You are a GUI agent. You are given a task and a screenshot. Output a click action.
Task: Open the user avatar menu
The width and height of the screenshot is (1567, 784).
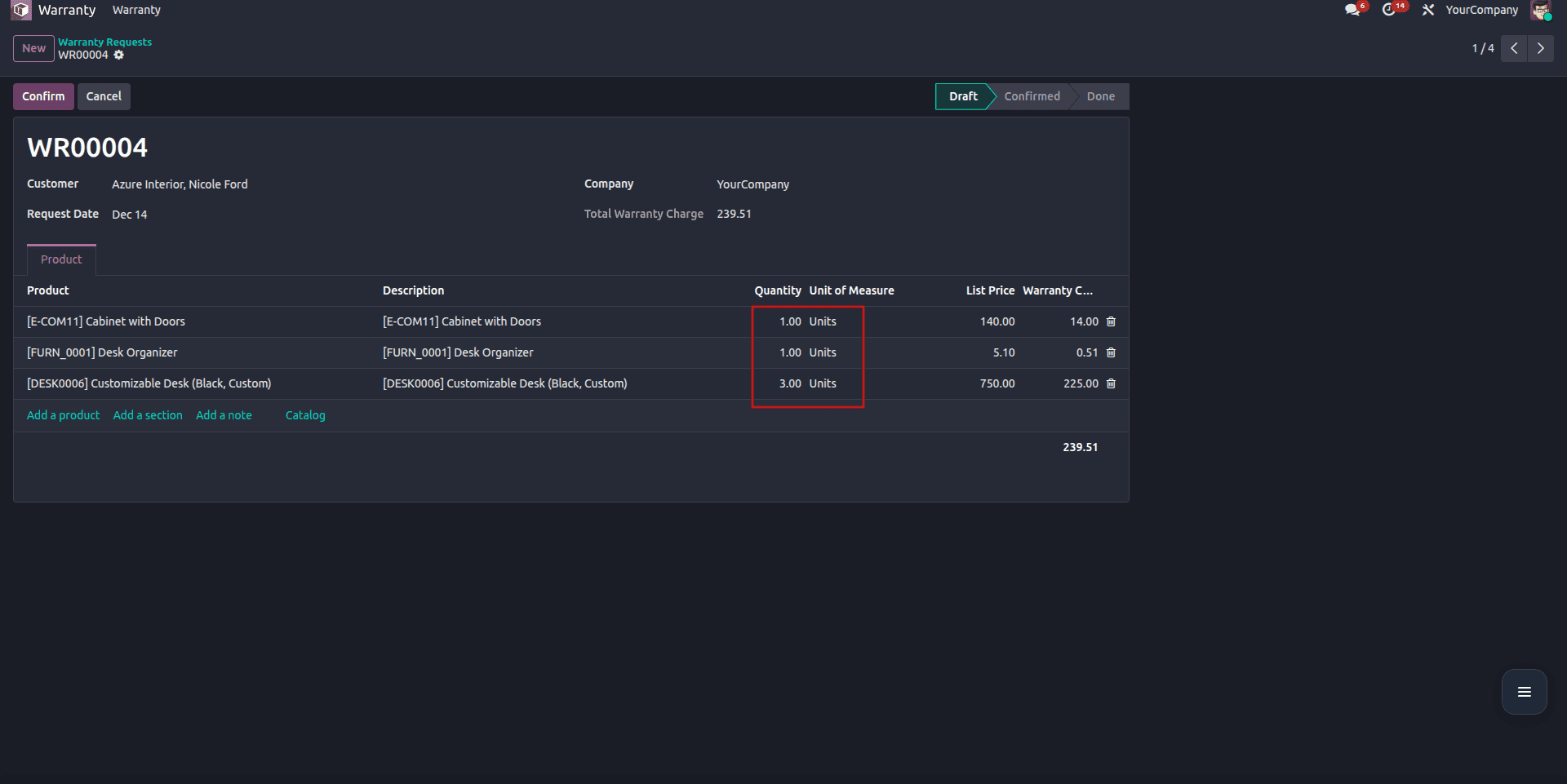pos(1542,10)
